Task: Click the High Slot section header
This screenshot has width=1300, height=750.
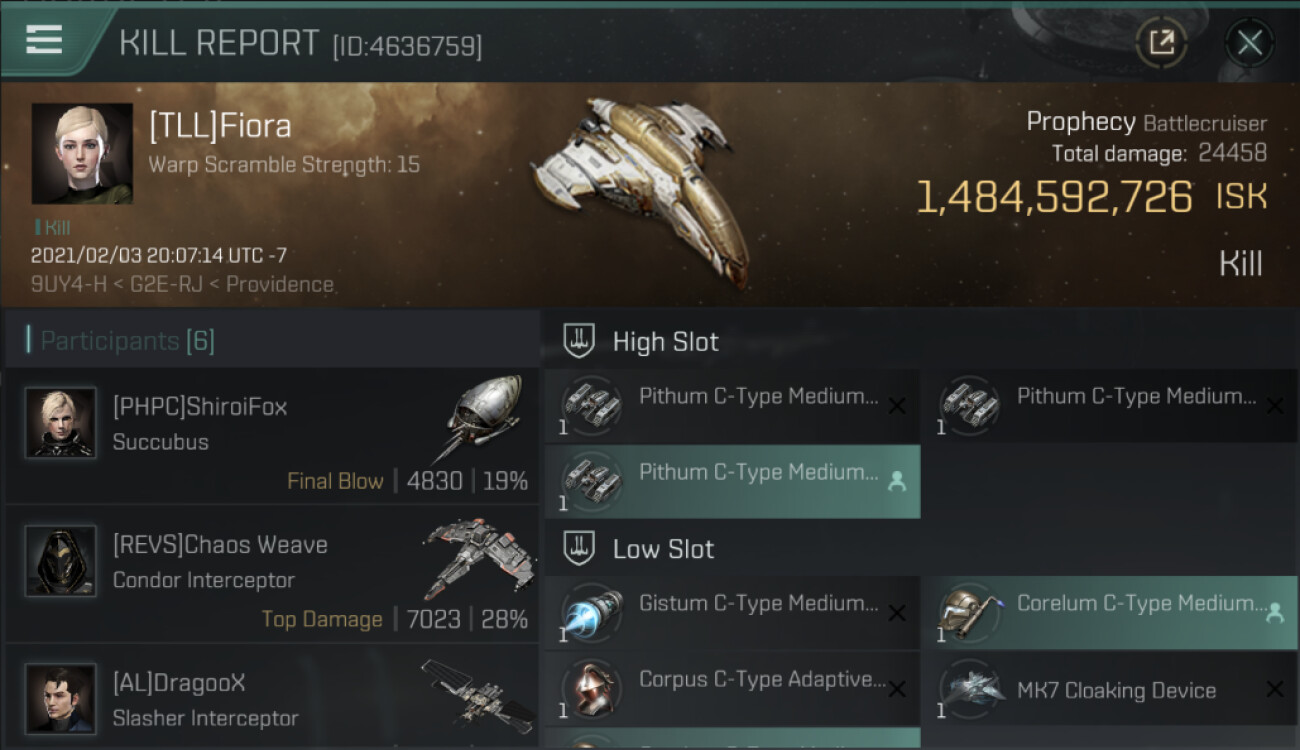Action: coord(665,342)
